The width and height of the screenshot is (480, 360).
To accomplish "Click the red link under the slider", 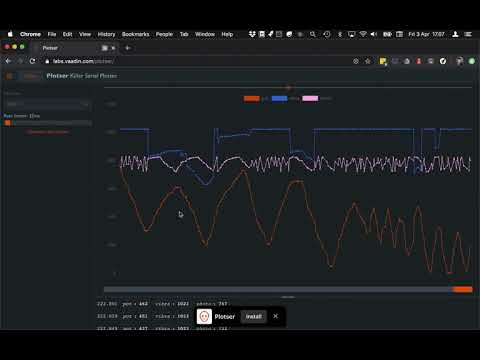I will pyautogui.click(x=48, y=132).
